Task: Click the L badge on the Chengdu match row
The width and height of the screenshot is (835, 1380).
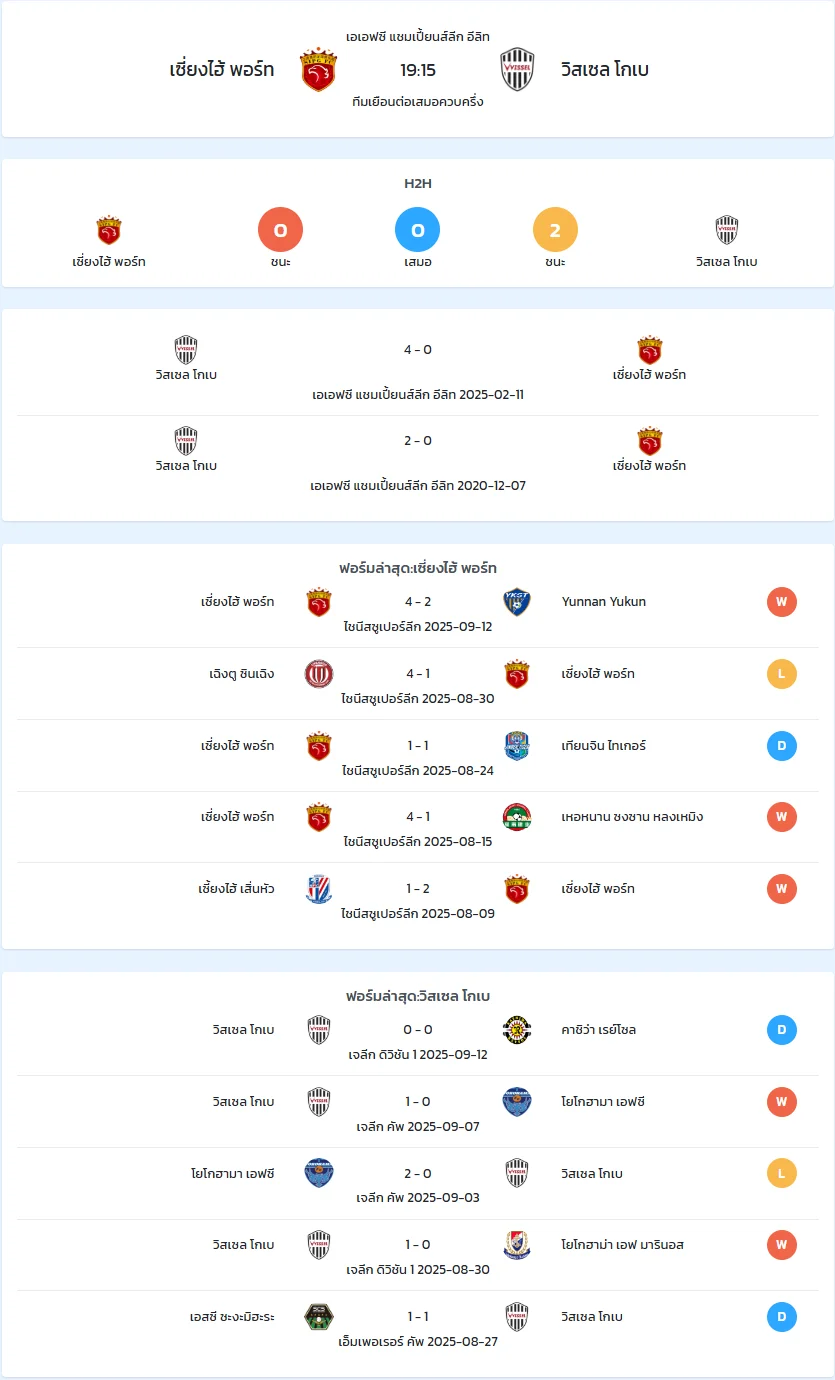Action: click(x=782, y=674)
